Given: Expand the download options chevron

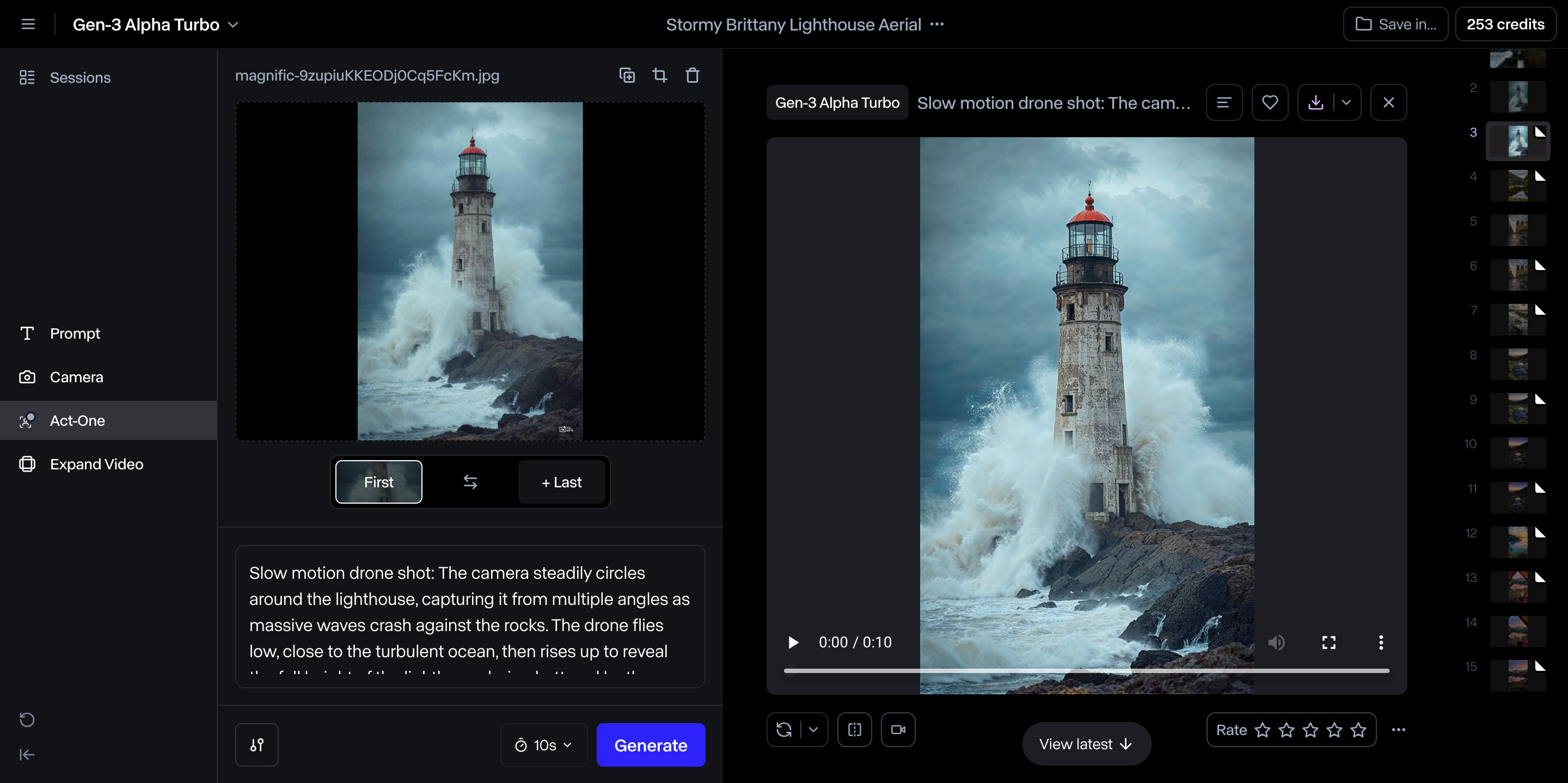Looking at the screenshot, I should pos(1346,102).
